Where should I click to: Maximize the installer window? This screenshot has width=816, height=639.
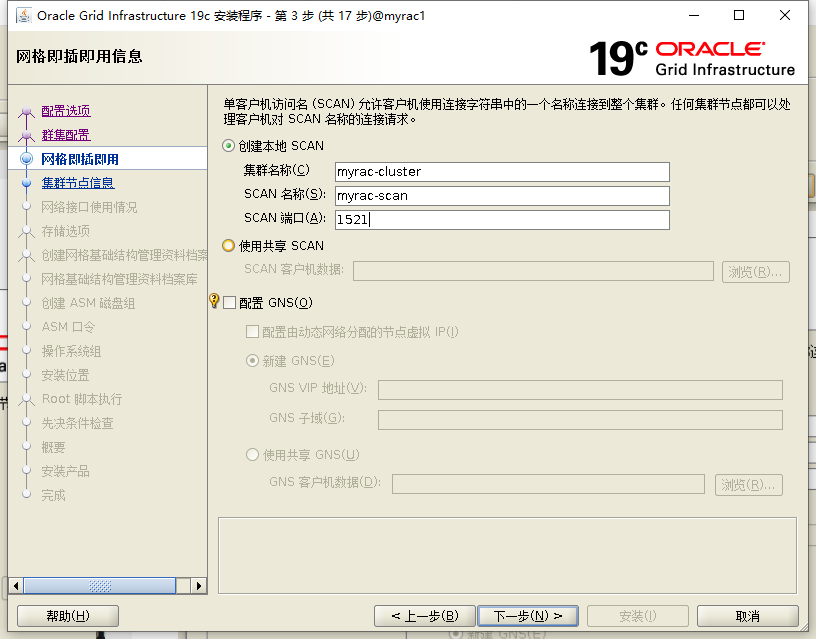tap(738, 16)
